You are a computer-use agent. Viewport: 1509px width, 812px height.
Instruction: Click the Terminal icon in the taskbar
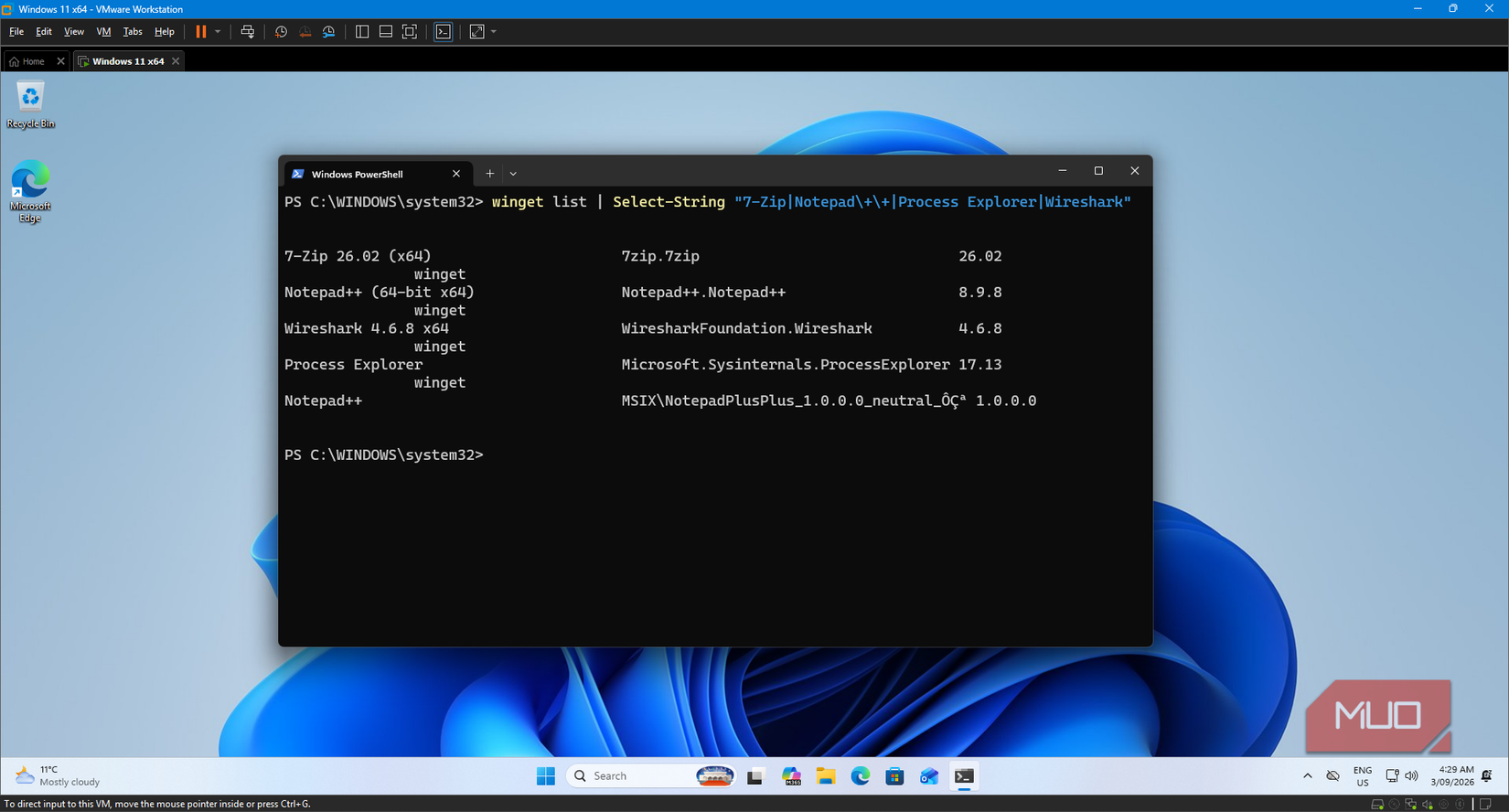[x=964, y=776]
